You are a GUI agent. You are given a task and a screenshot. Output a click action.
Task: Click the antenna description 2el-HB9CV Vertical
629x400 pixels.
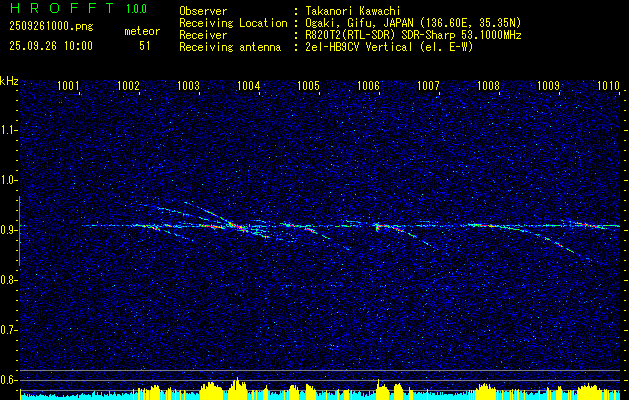tap(388, 47)
